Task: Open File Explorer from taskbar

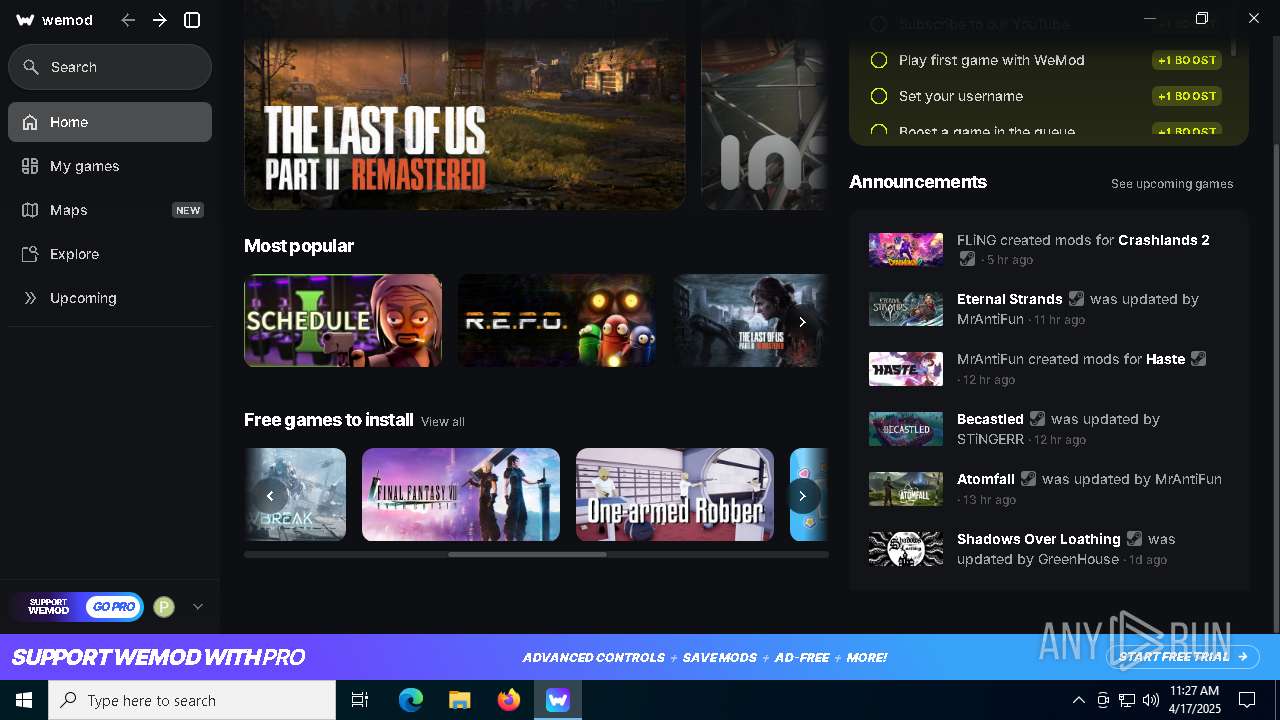Action: point(460,700)
